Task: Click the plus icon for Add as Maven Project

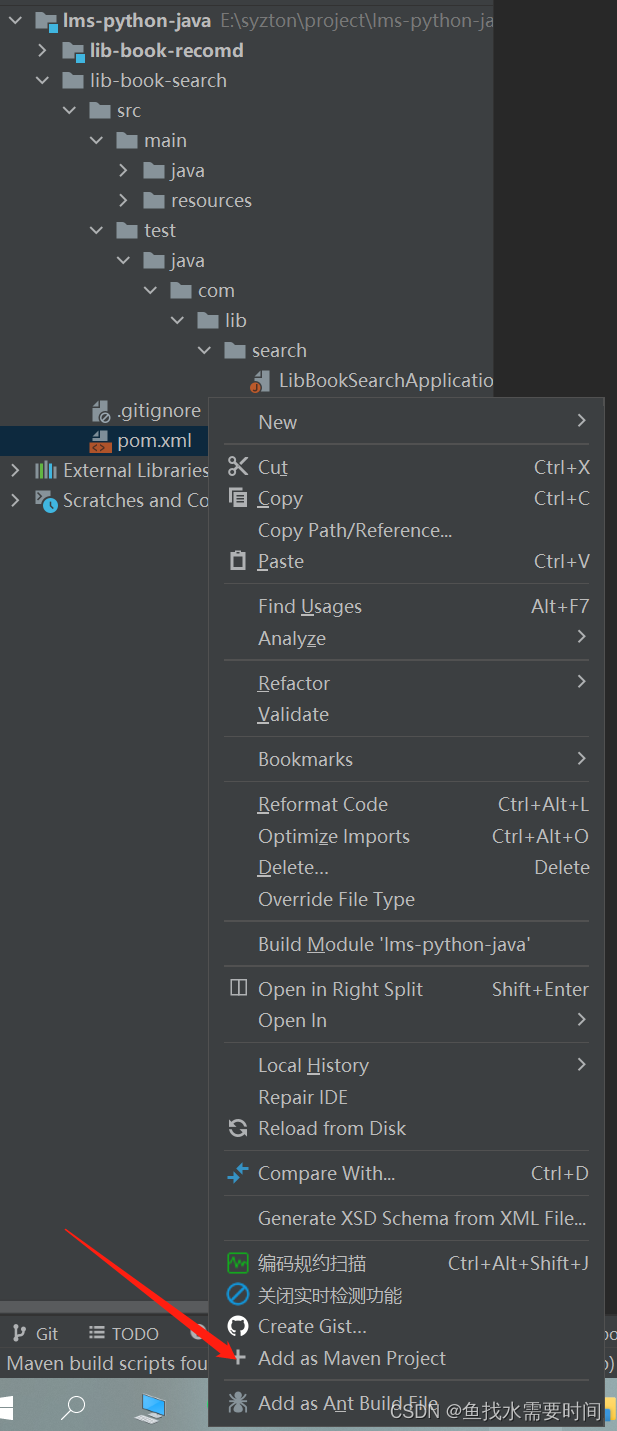Action: coord(238,1358)
